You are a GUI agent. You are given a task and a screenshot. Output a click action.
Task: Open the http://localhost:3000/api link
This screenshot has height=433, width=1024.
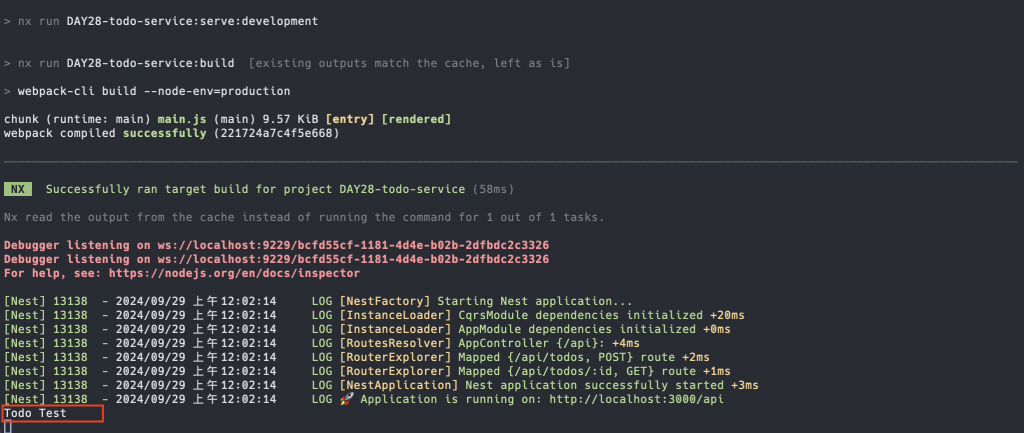coord(636,399)
